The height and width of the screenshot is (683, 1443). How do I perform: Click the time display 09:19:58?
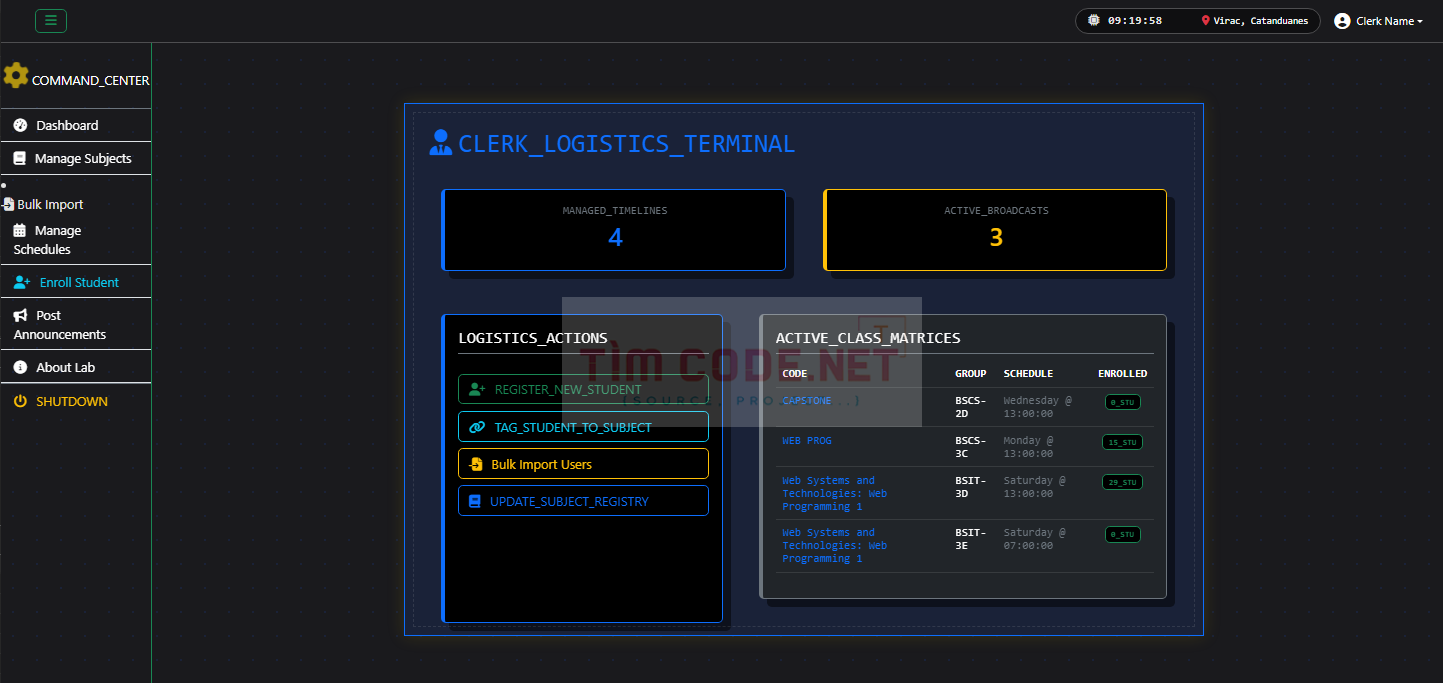[1135, 21]
